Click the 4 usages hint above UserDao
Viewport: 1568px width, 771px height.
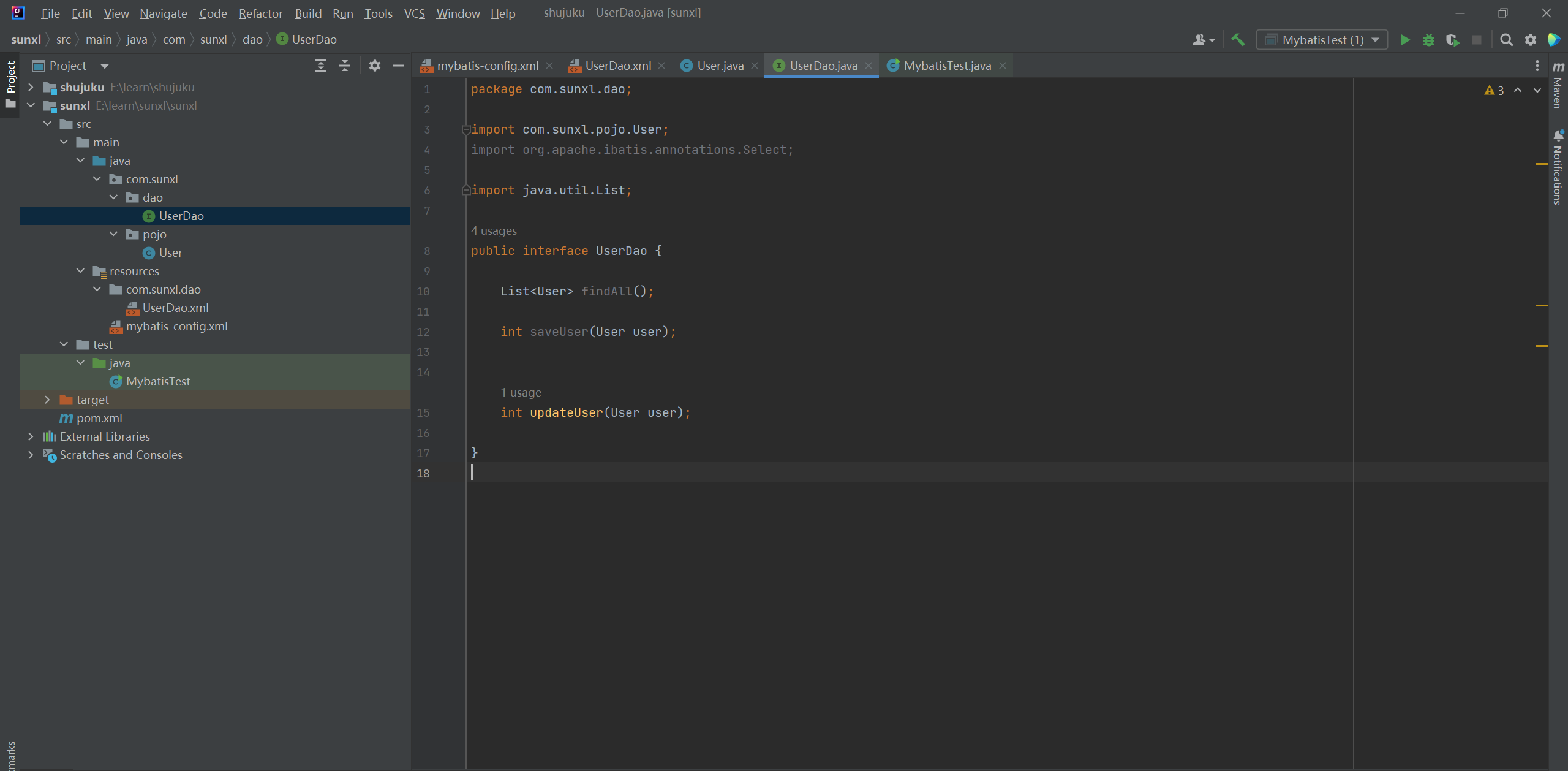coord(494,231)
